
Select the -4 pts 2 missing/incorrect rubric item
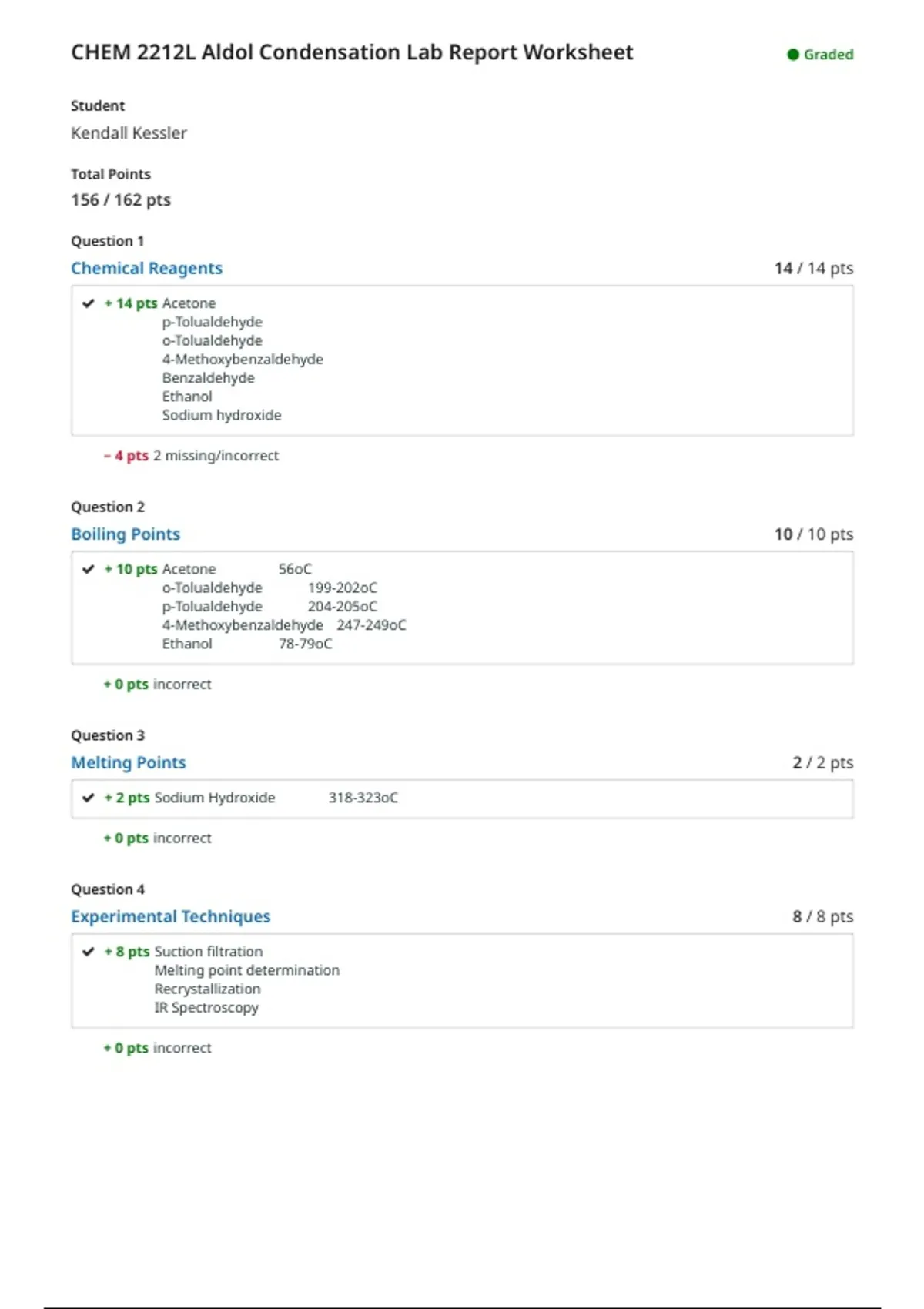tap(191, 456)
